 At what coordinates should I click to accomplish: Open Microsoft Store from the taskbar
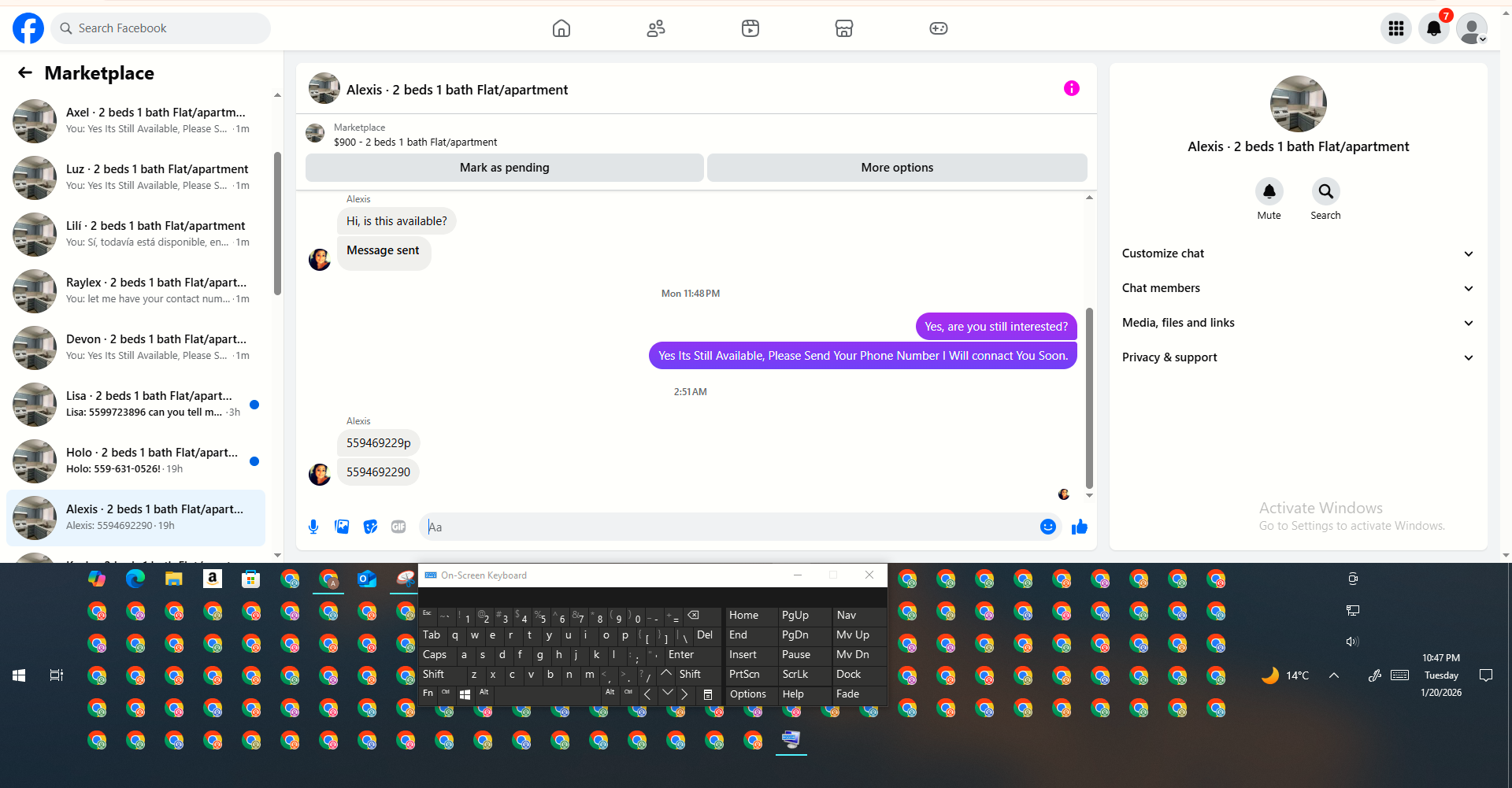tap(251, 579)
